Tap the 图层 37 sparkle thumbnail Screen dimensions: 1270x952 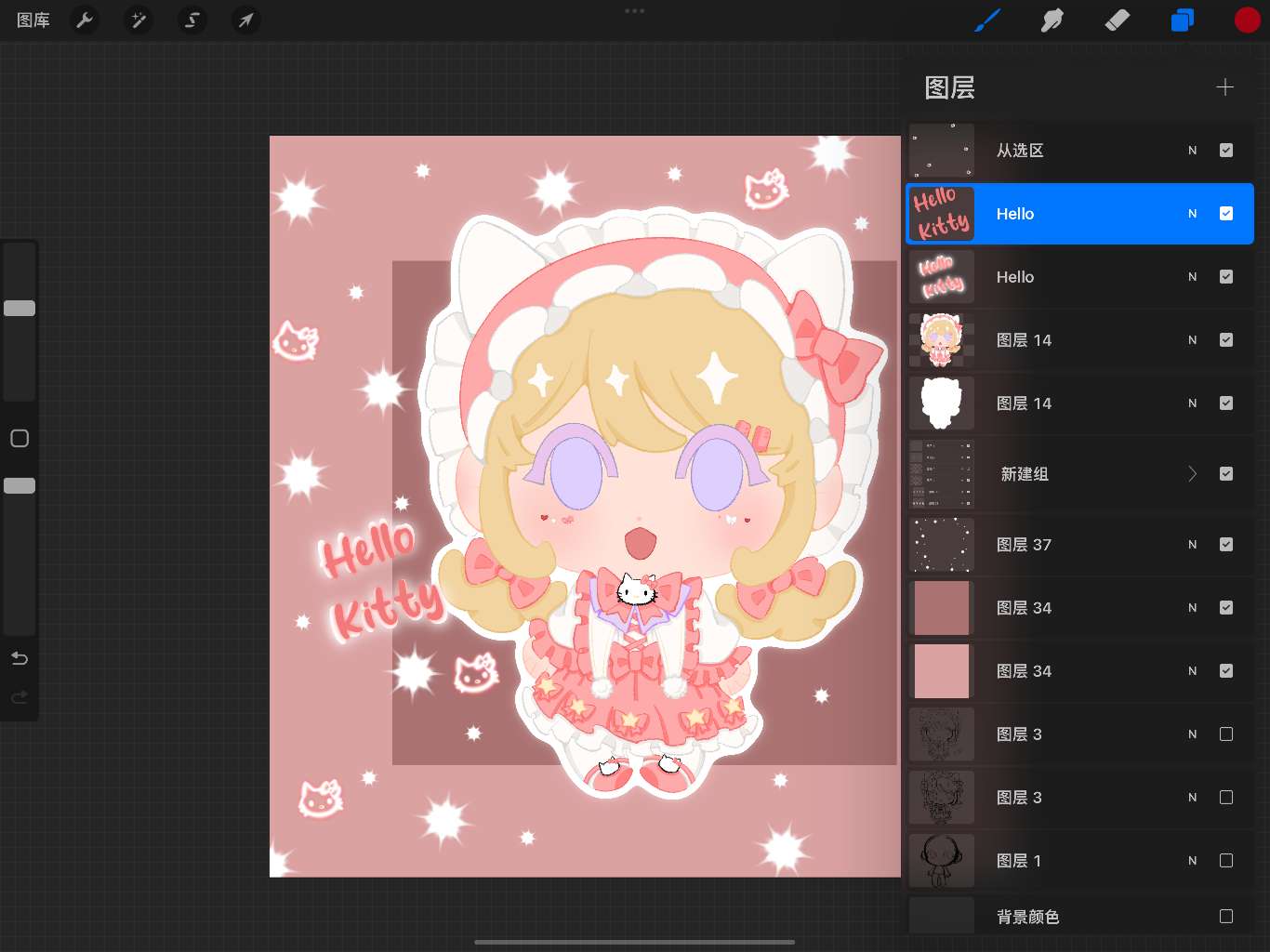pyautogui.click(x=942, y=544)
